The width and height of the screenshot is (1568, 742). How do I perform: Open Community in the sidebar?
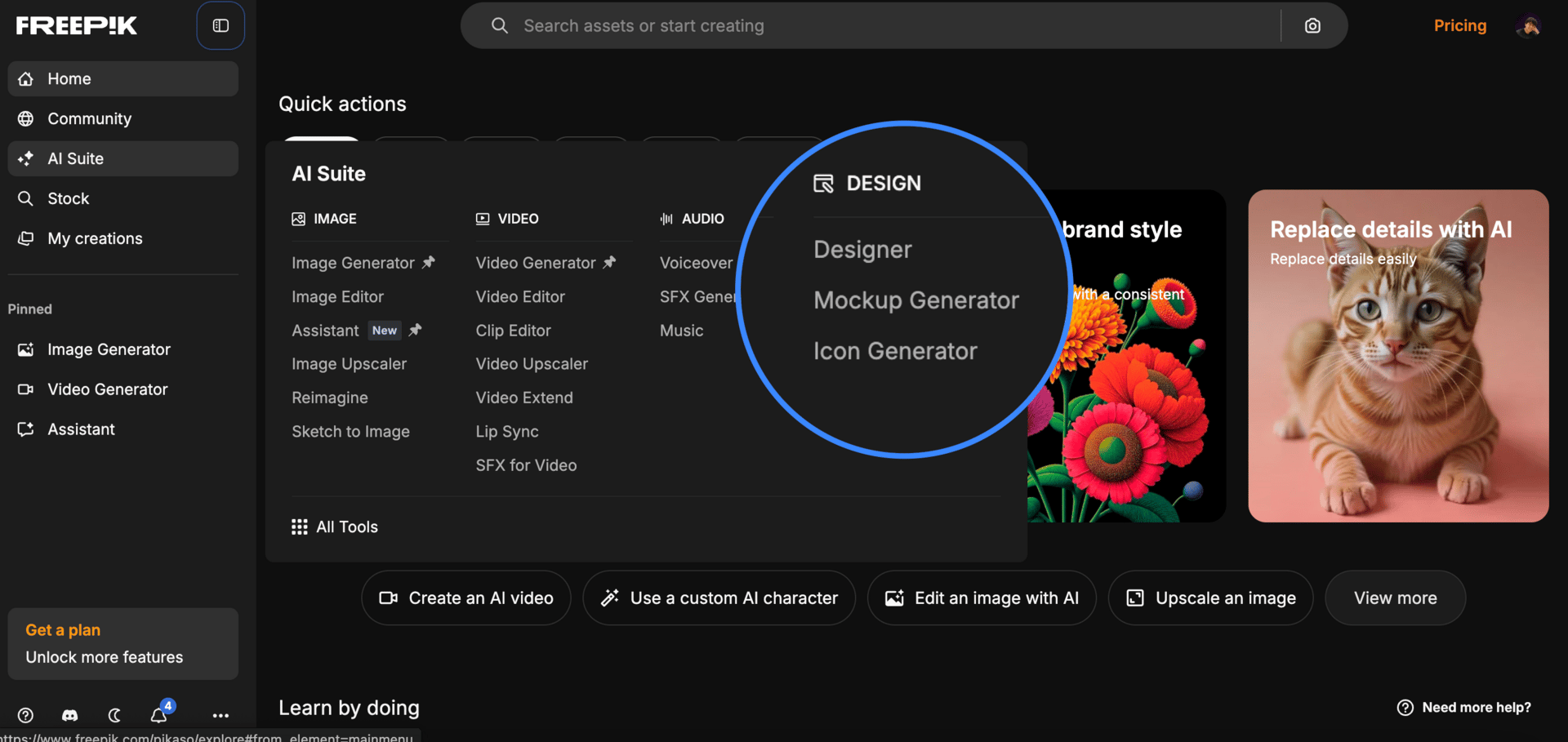(123, 118)
